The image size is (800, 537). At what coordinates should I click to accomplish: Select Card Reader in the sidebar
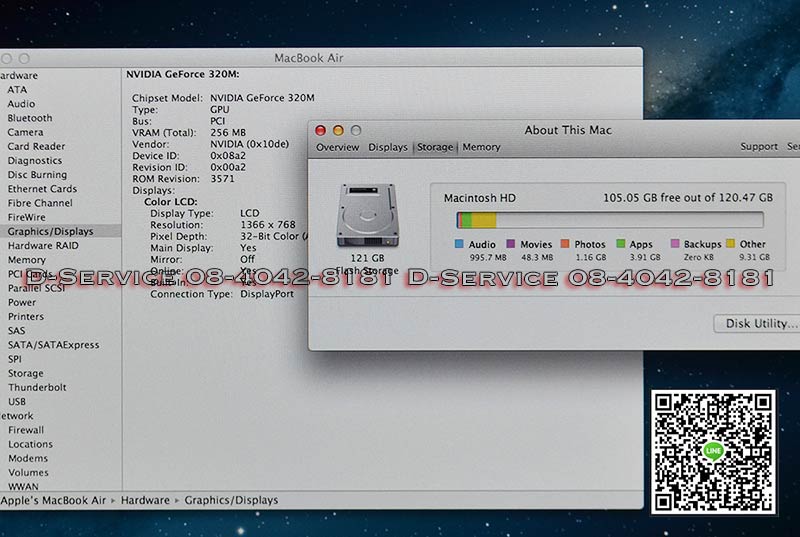(x=36, y=146)
